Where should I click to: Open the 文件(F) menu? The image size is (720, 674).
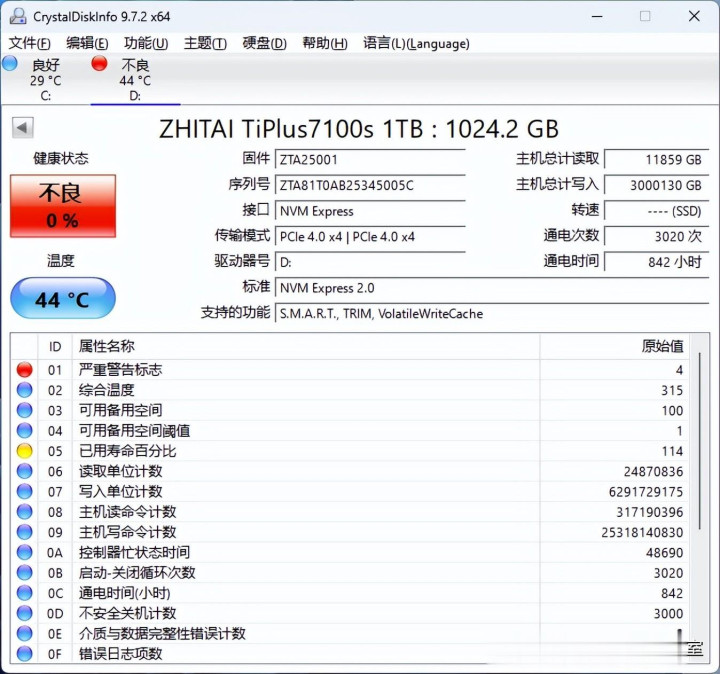(x=30, y=43)
